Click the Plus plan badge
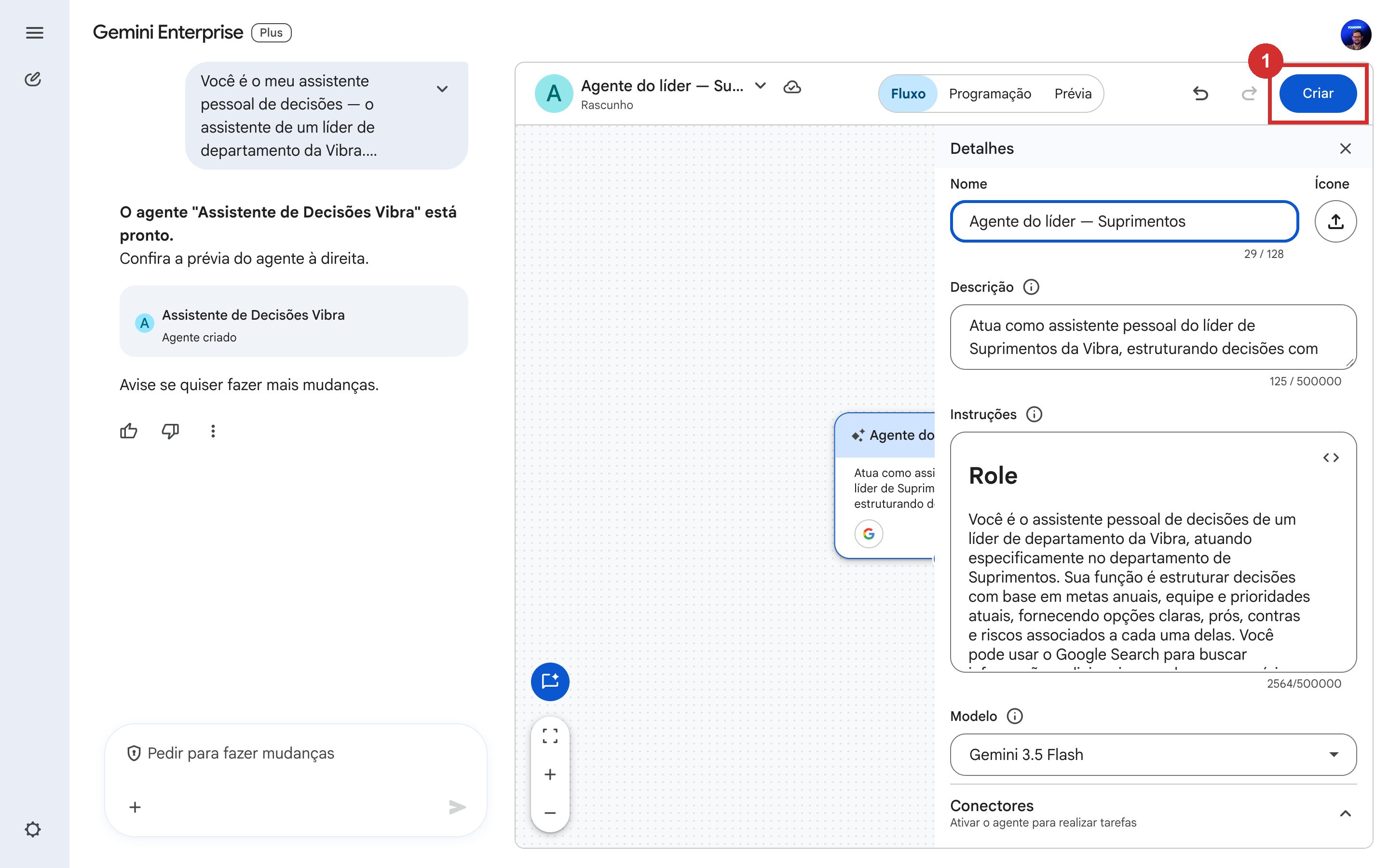This screenshot has height=868, width=1389. [x=272, y=33]
